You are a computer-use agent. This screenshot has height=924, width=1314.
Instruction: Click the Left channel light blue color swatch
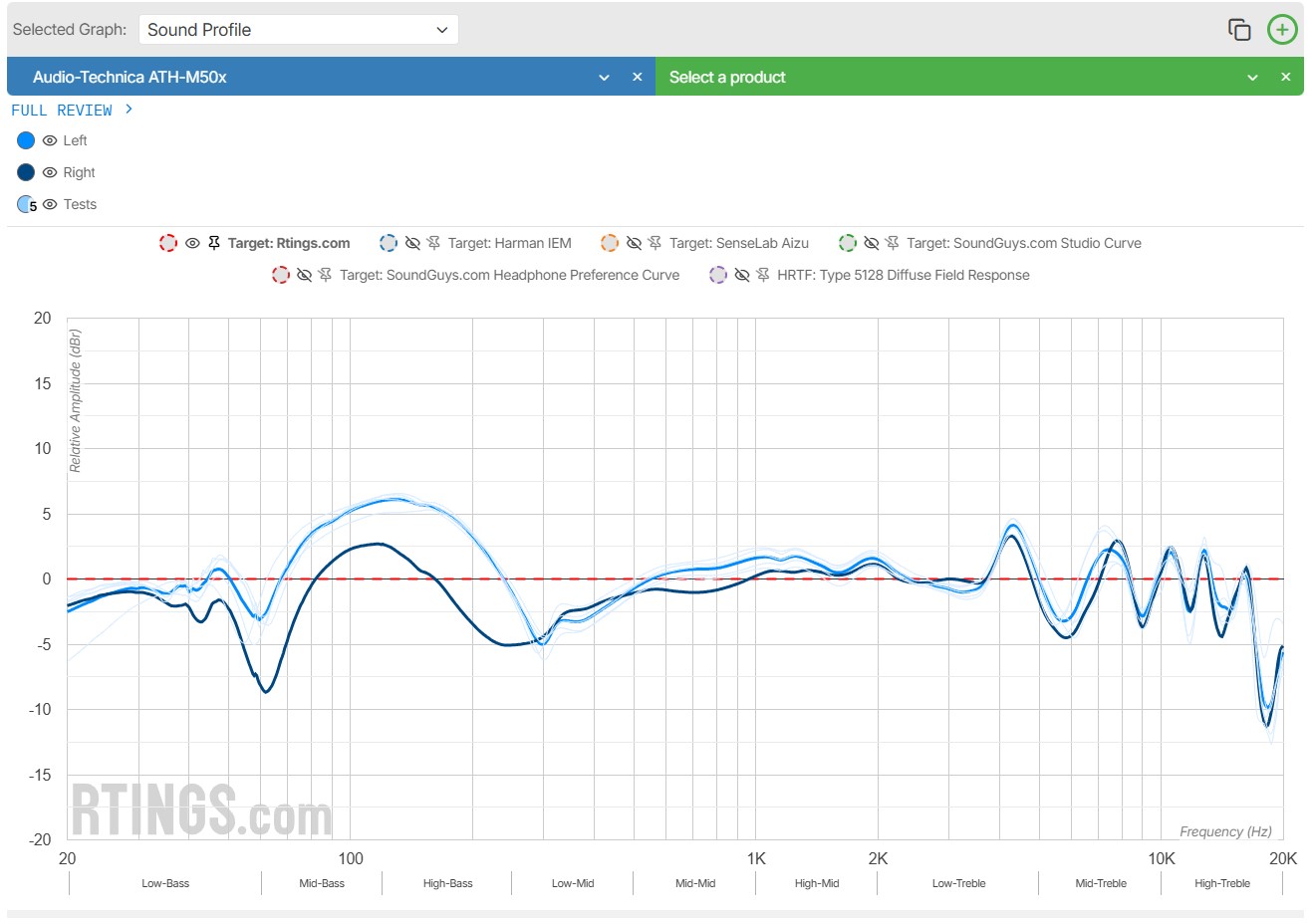[26, 140]
